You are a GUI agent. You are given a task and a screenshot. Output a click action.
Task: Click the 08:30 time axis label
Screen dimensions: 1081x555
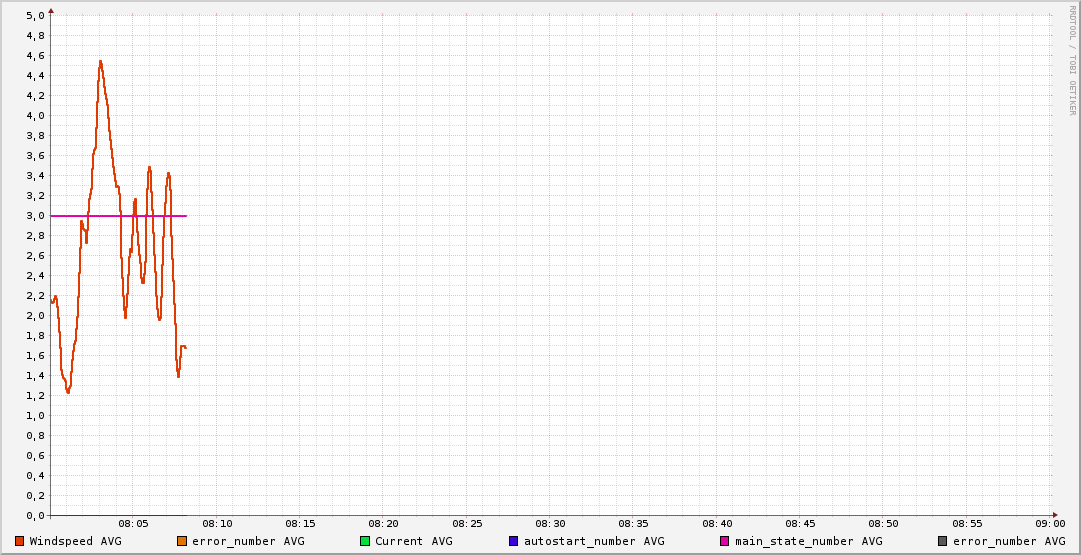tap(551, 524)
